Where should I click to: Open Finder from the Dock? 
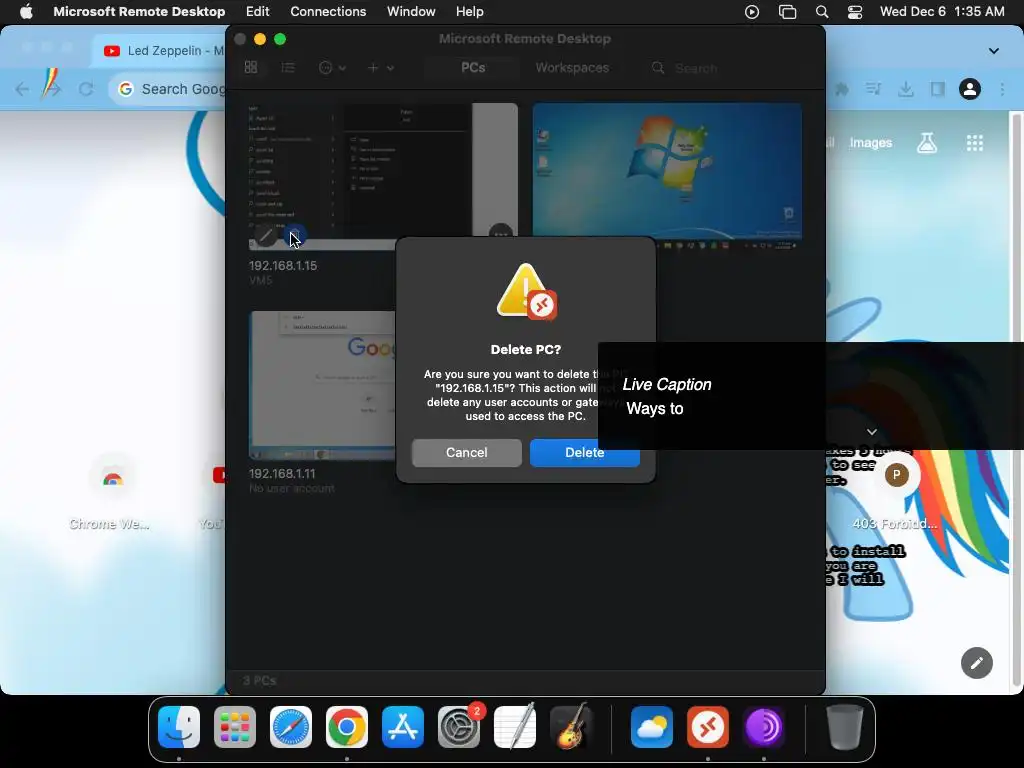tap(179, 726)
